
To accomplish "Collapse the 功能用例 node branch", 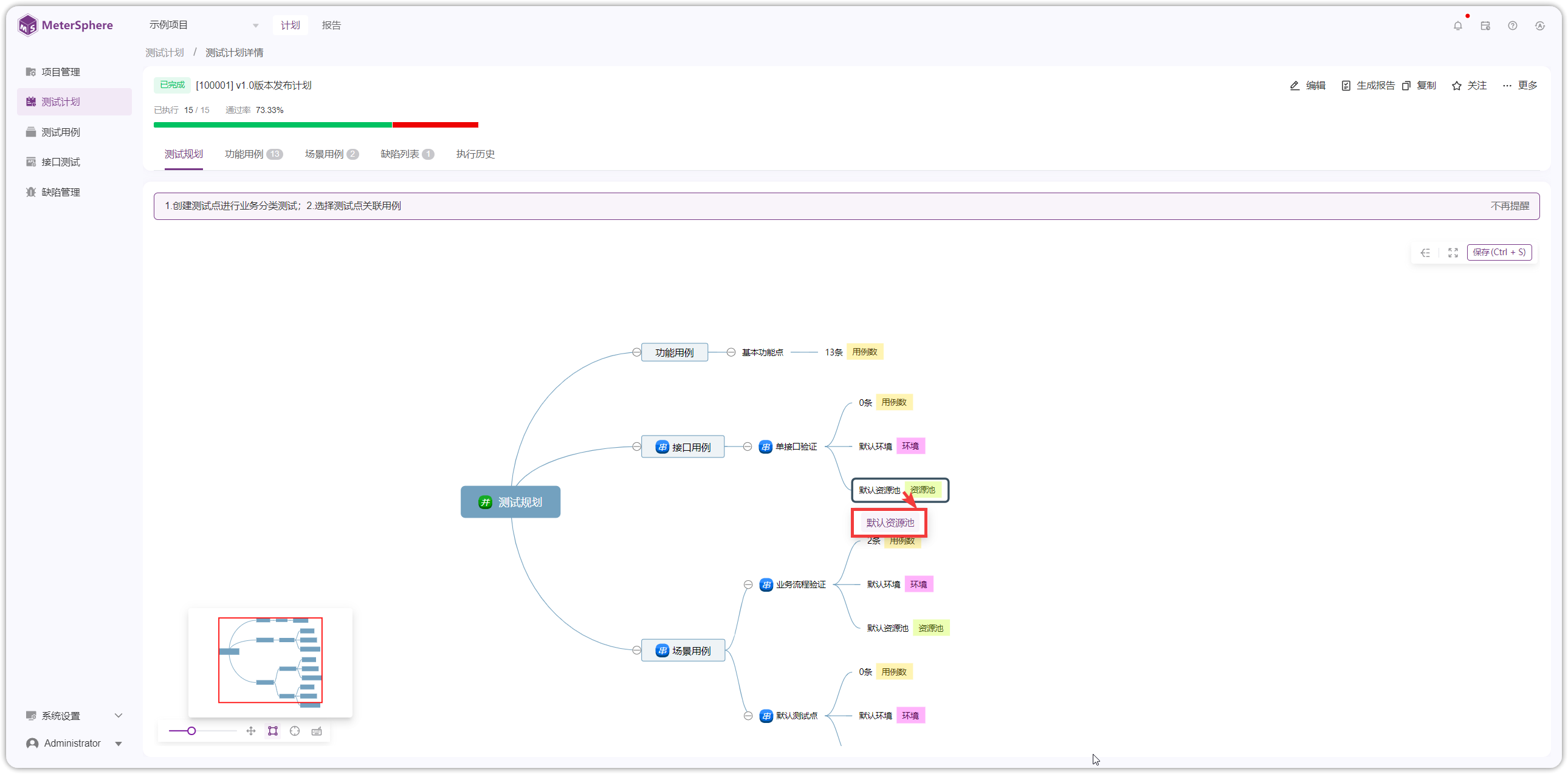I will (x=636, y=352).
